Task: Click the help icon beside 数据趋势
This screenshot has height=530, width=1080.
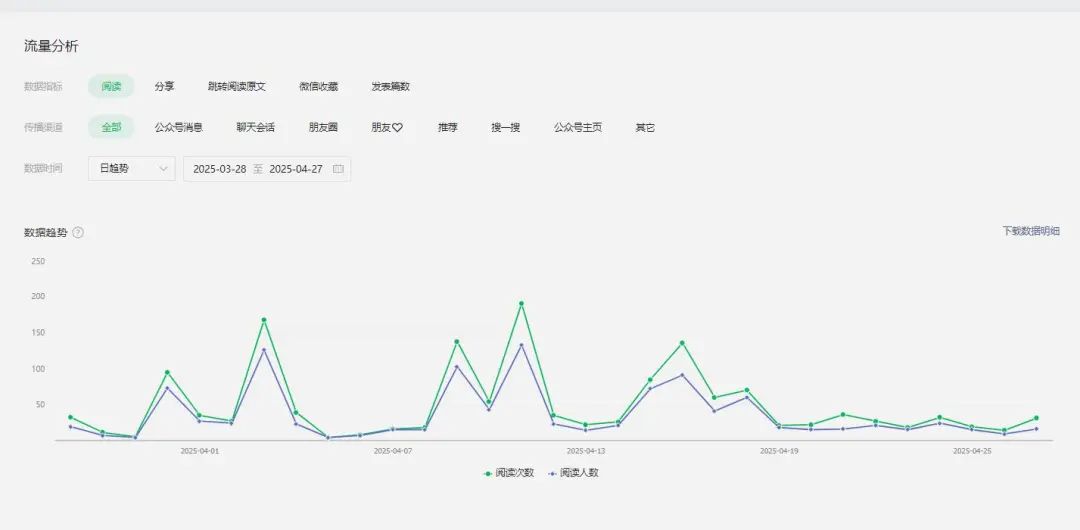Action: [78, 233]
